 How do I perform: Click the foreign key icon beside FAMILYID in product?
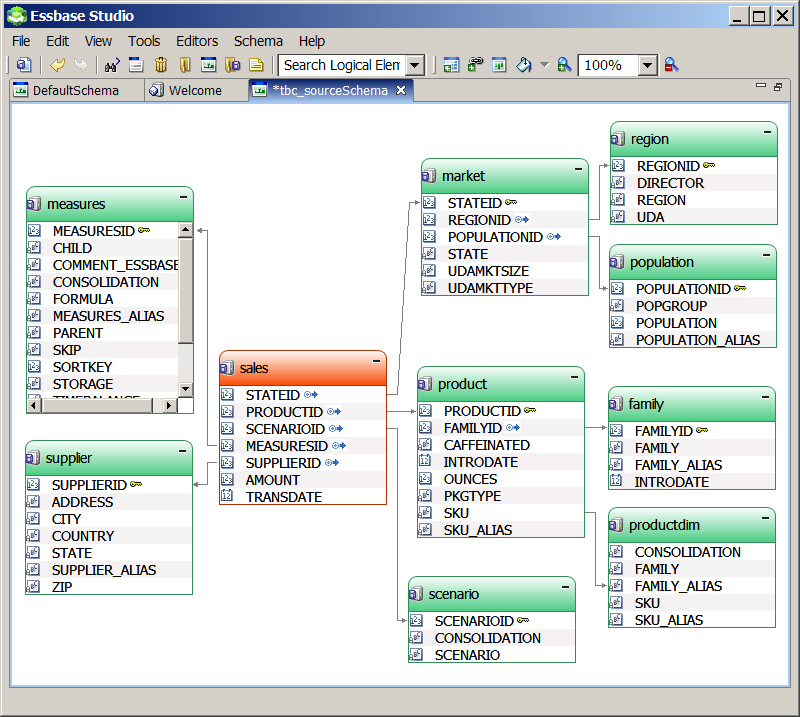(x=513, y=427)
